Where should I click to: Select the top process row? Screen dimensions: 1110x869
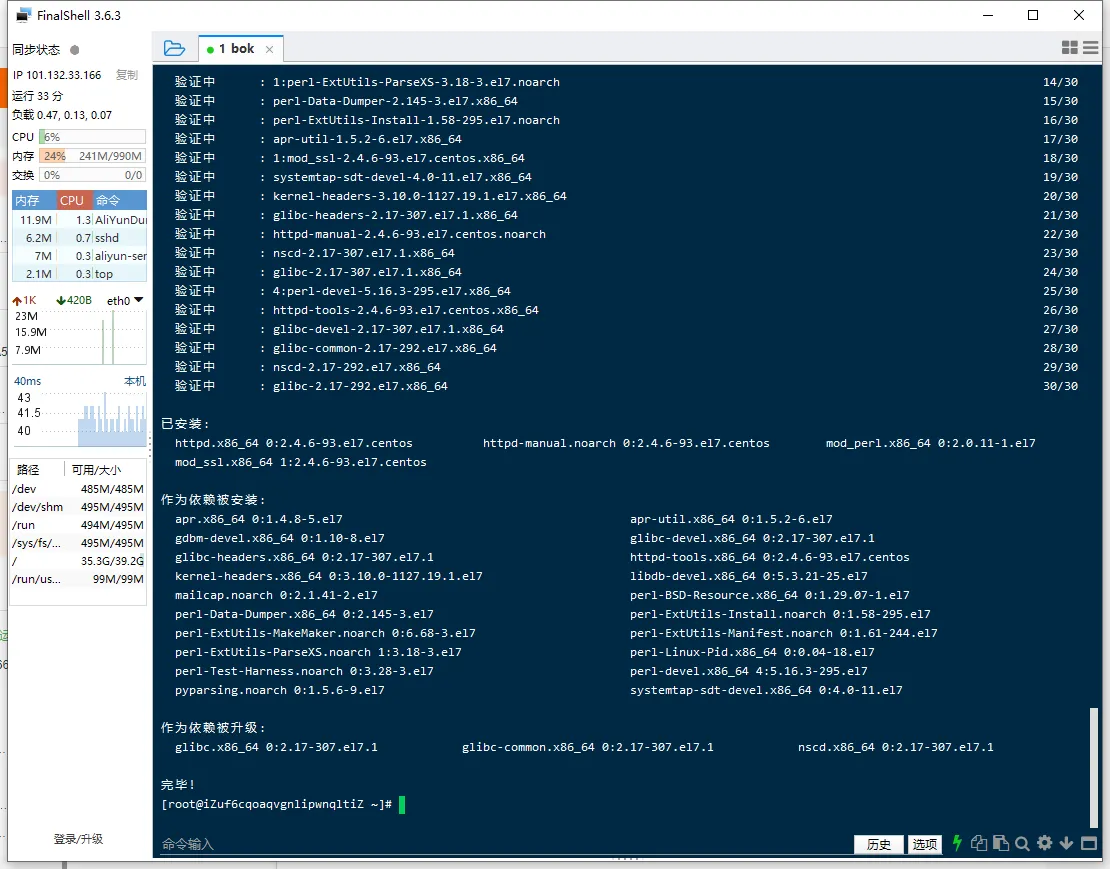point(79,274)
